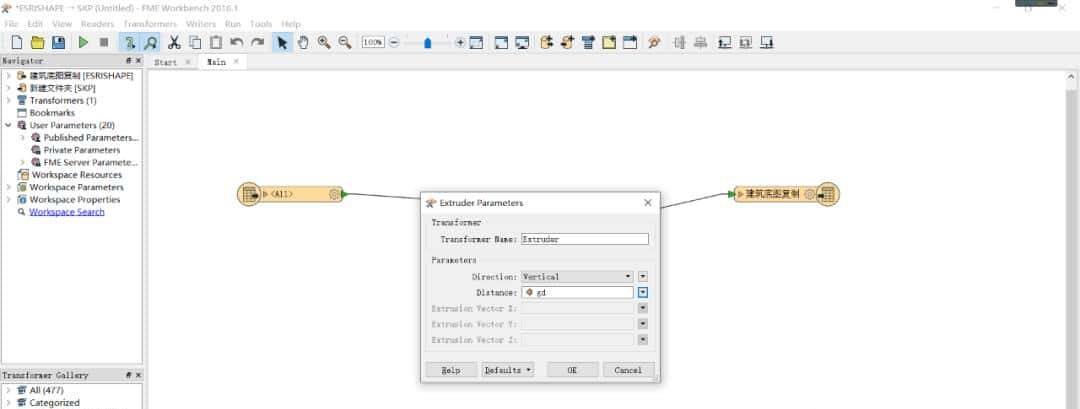Adjust the blue zoom slider handle
Viewport: 1080px width, 409px height.
click(428, 43)
